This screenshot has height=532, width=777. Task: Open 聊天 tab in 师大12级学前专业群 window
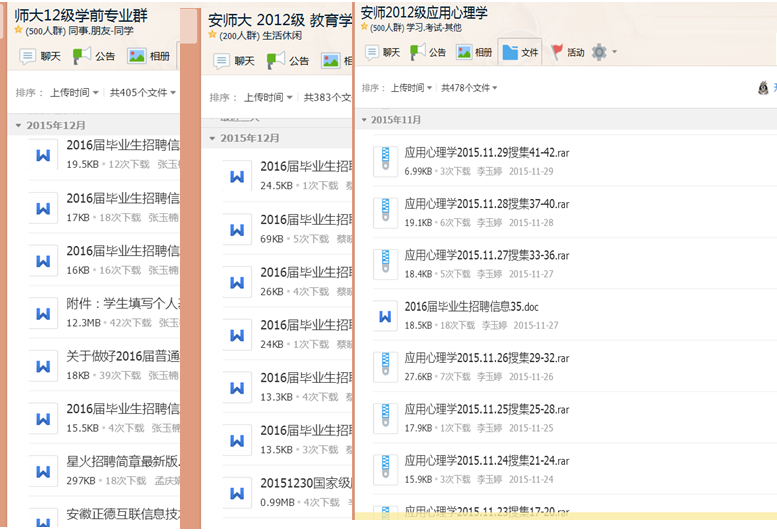pyautogui.click(x=40, y=56)
